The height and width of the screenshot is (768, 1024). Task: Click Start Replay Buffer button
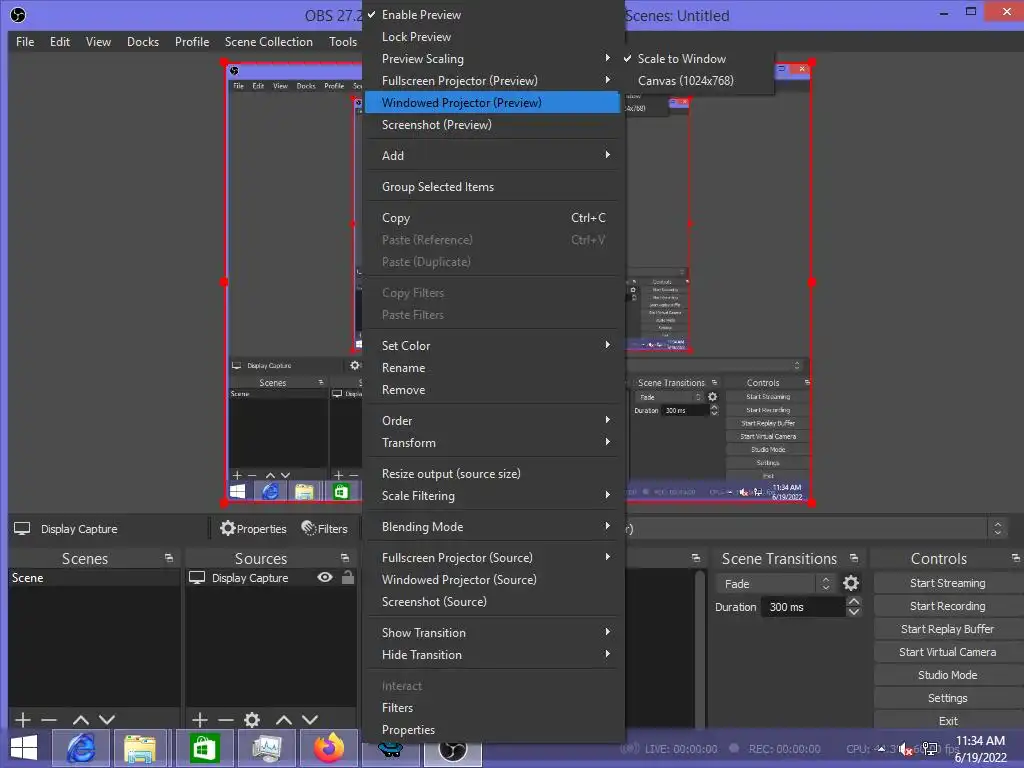click(x=948, y=629)
